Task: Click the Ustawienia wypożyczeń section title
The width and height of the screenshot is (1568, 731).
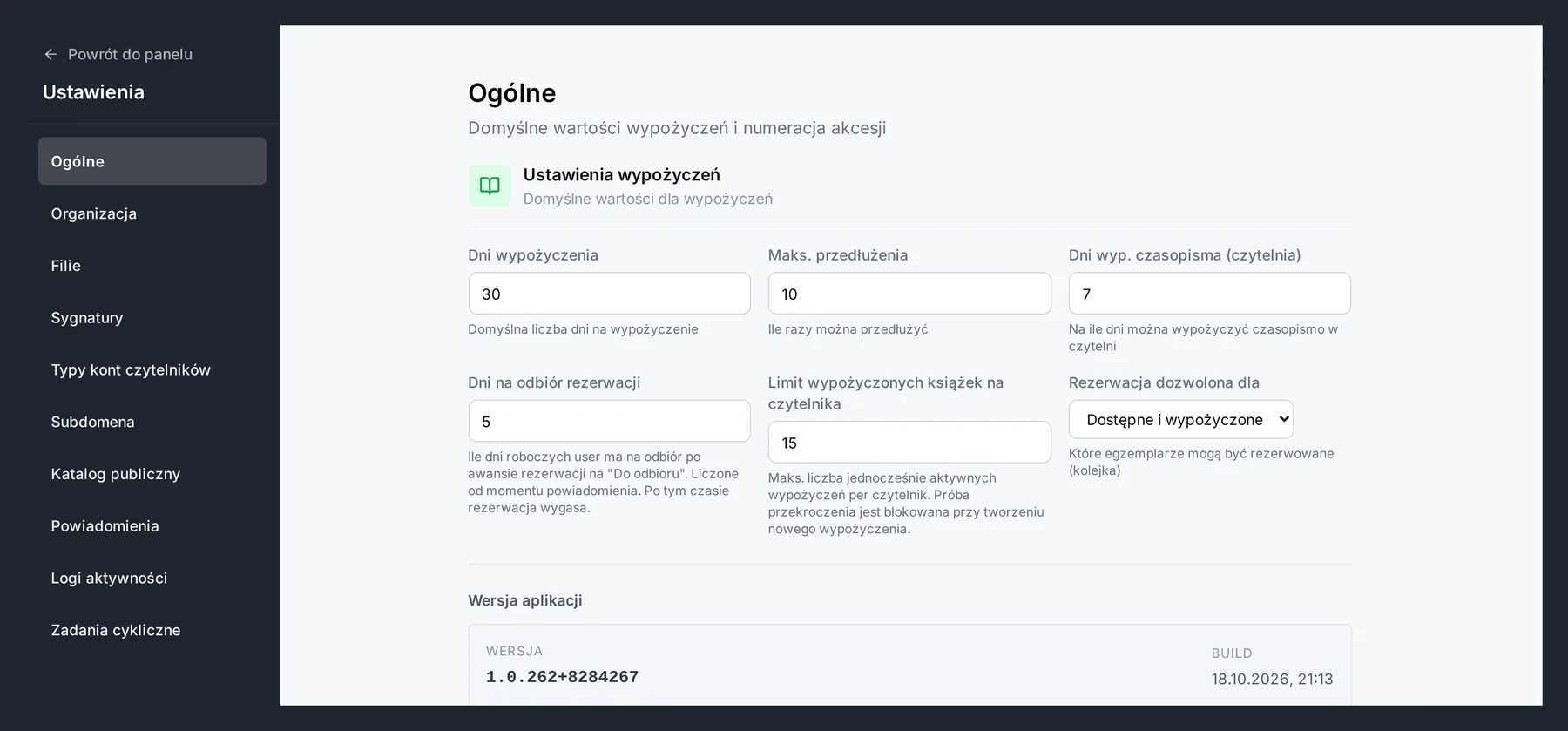Action: tap(621, 174)
